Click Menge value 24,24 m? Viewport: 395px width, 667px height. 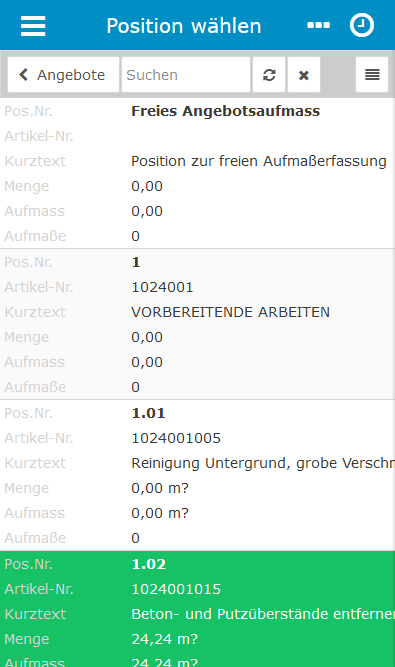(x=165, y=639)
